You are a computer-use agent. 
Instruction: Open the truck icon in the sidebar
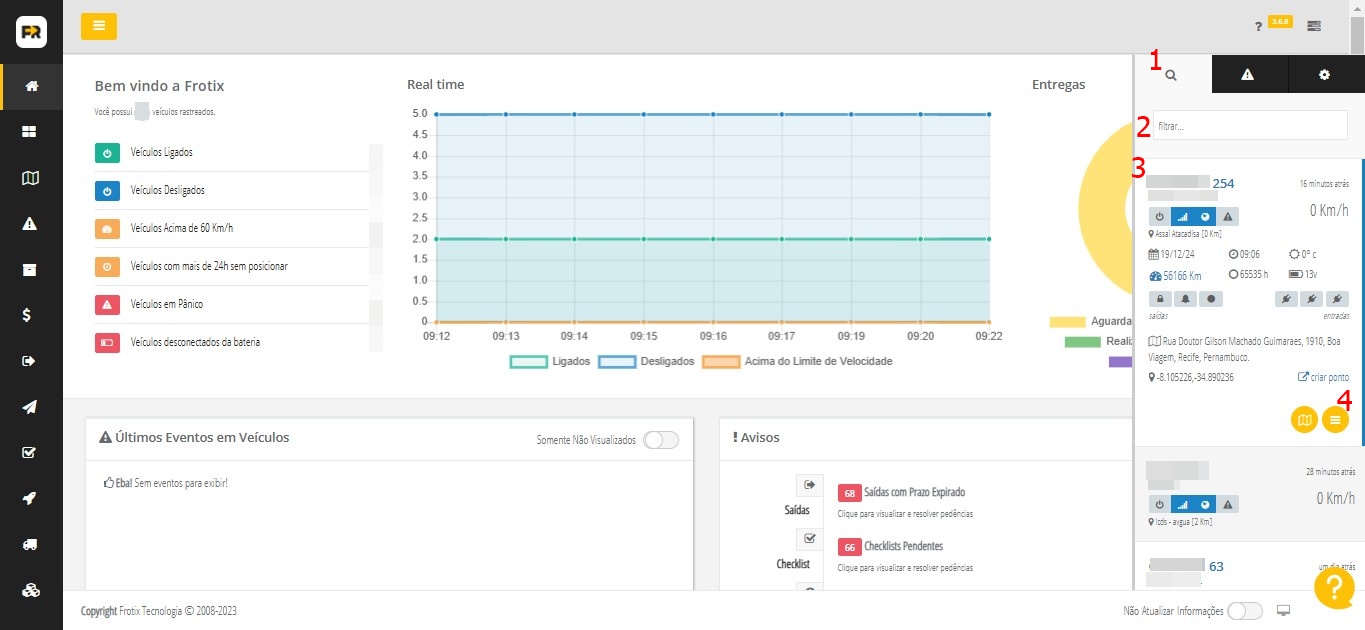tap(31, 544)
